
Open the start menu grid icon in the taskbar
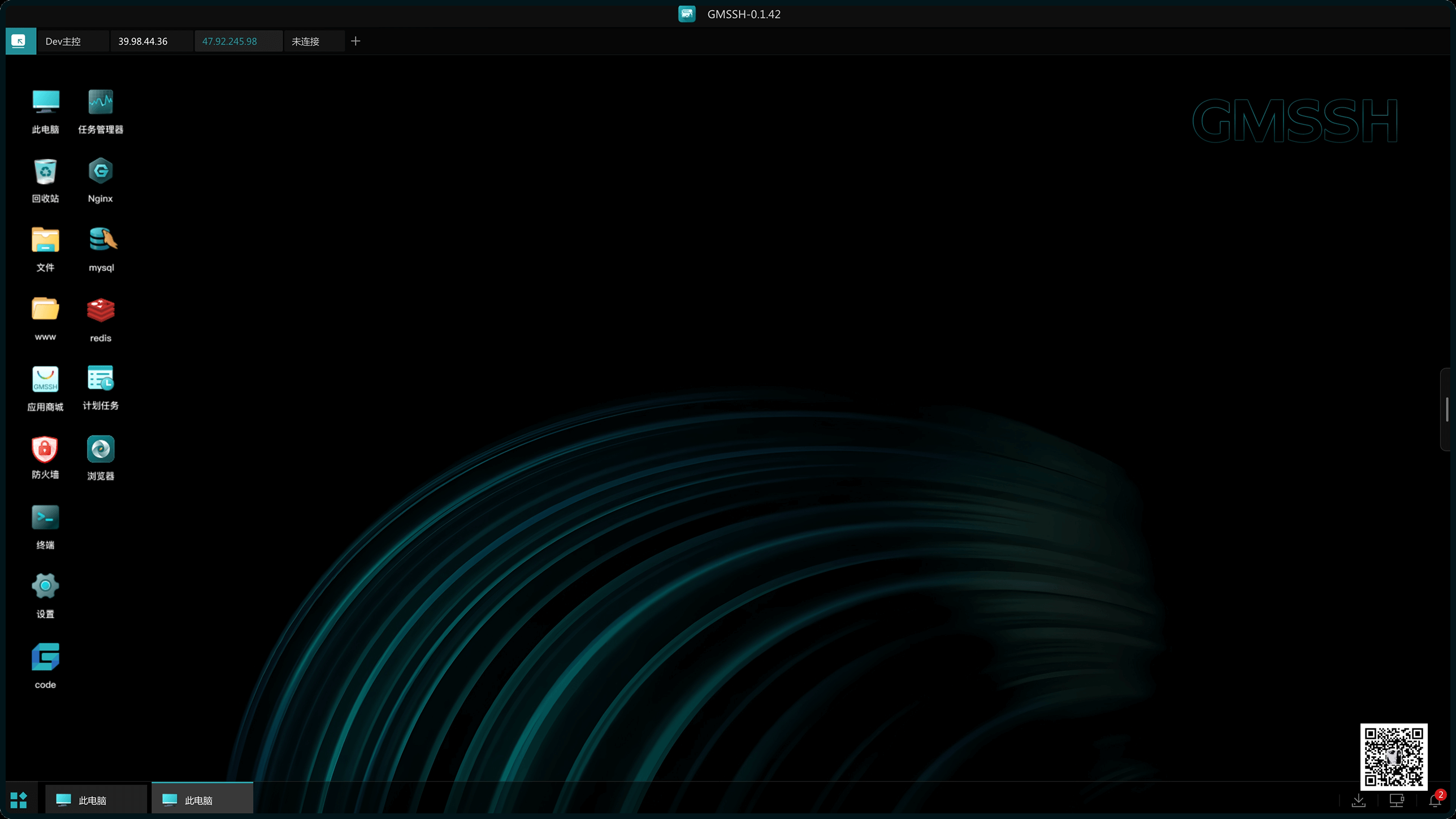[19, 800]
